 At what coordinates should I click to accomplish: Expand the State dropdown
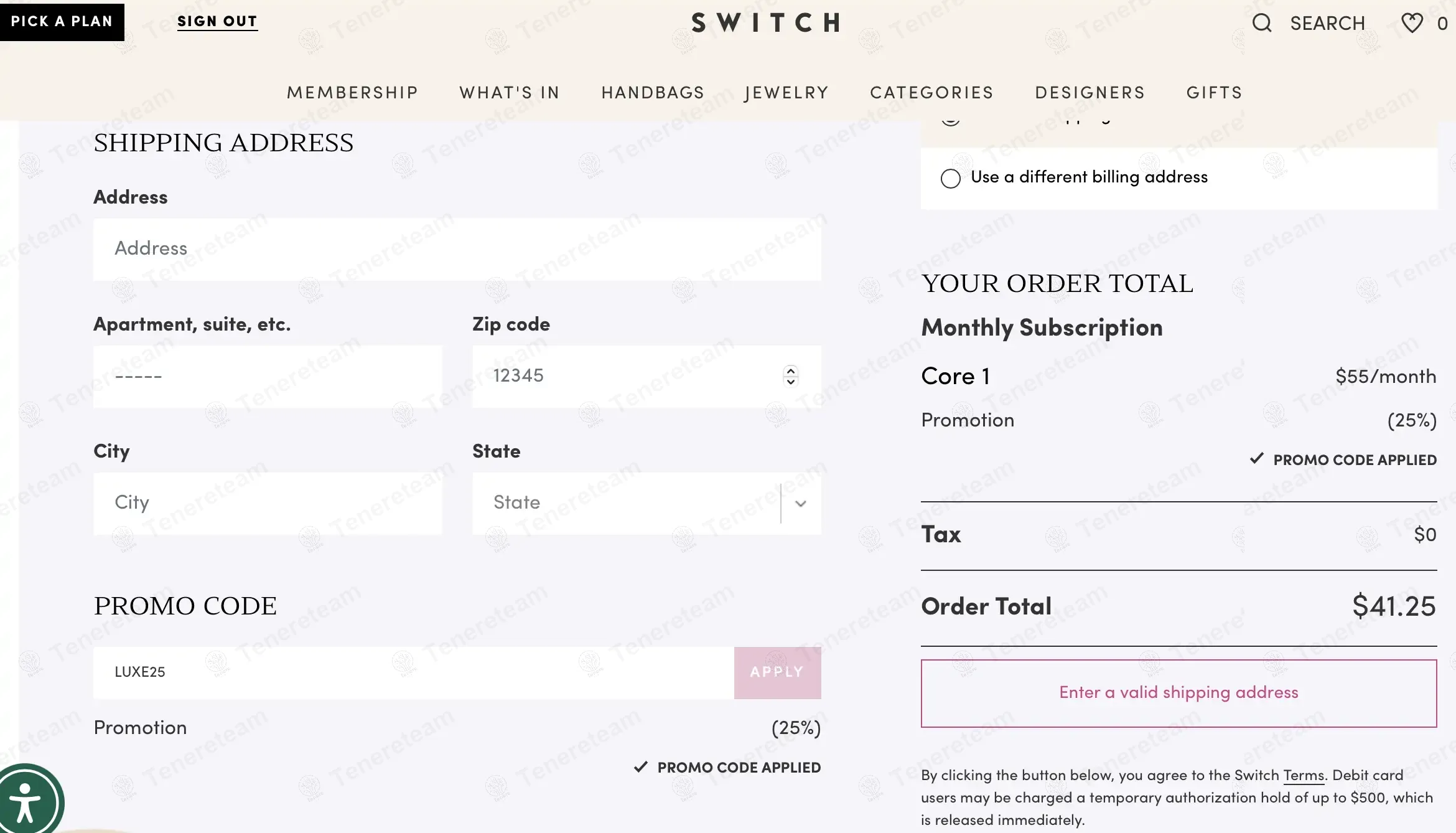(x=801, y=504)
